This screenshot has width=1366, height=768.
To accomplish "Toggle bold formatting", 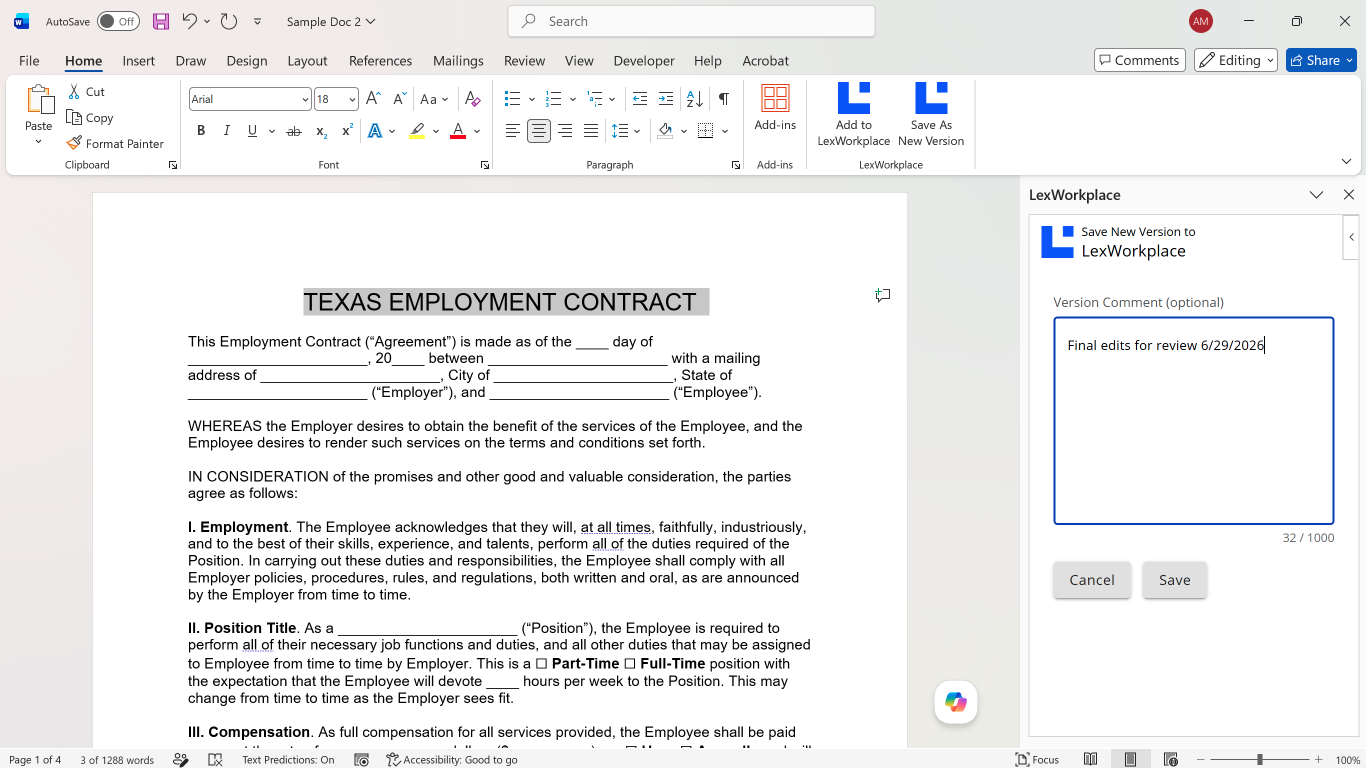I will point(201,131).
